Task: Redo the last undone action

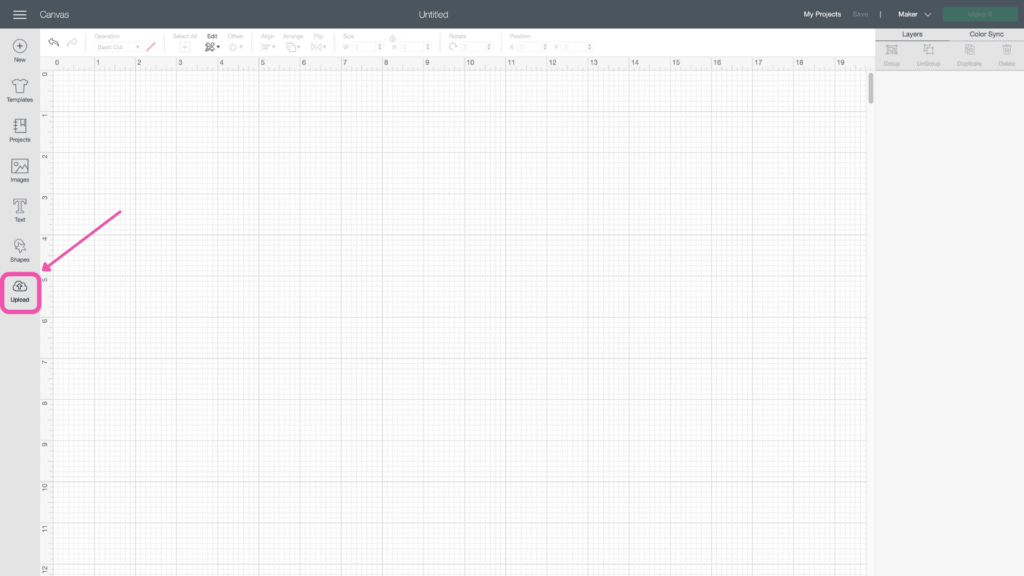Action: pos(72,43)
